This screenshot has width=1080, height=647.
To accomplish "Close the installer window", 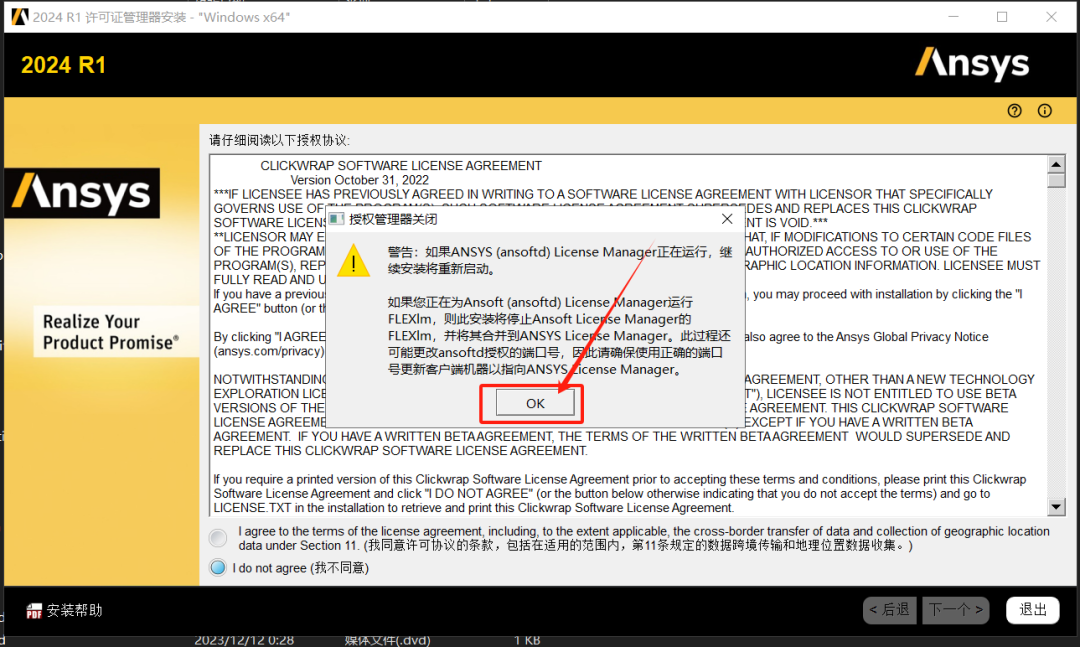I will coord(1051,17).
